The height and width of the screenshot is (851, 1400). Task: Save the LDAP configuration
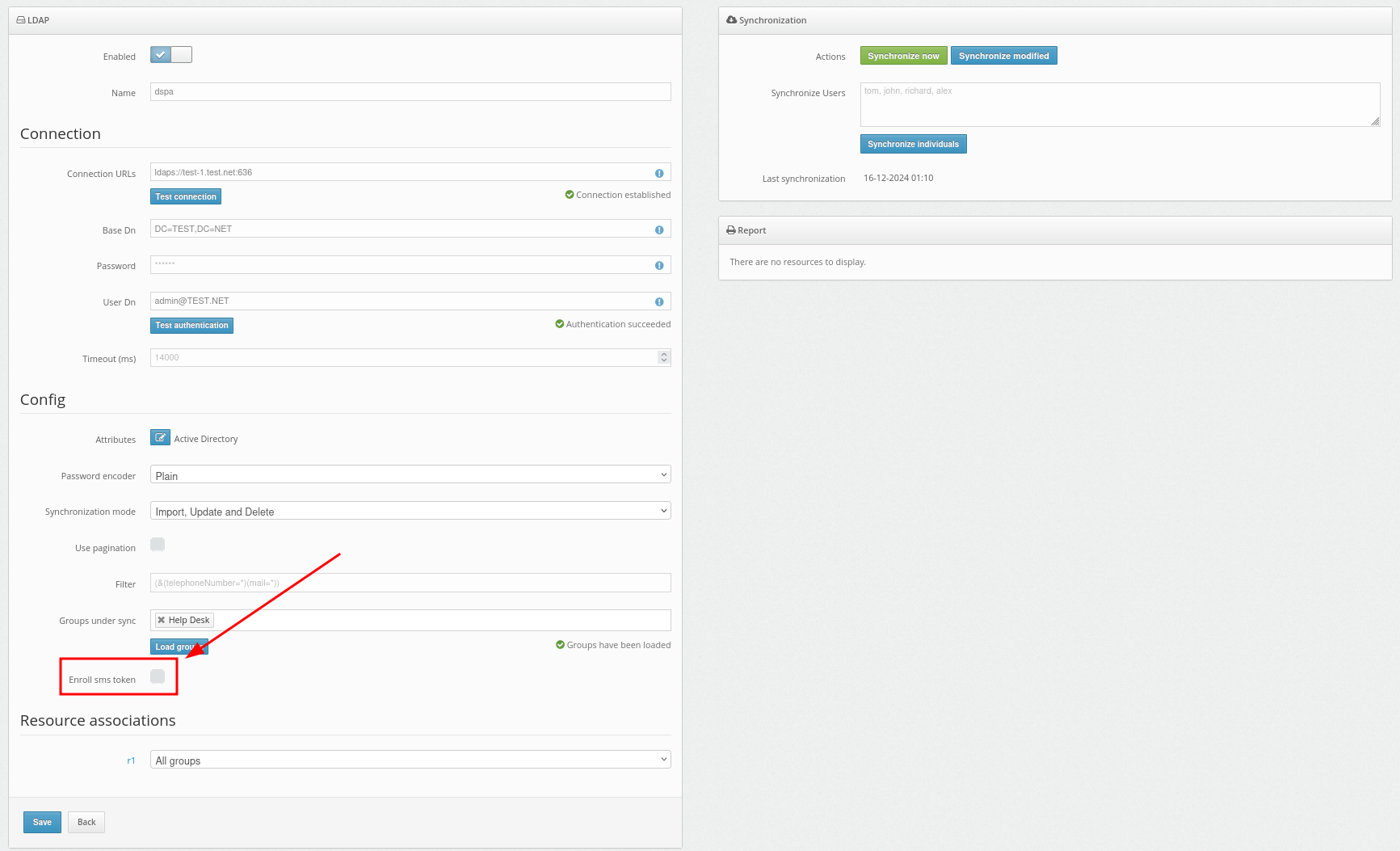pyautogui.click(x=42, y=823)
